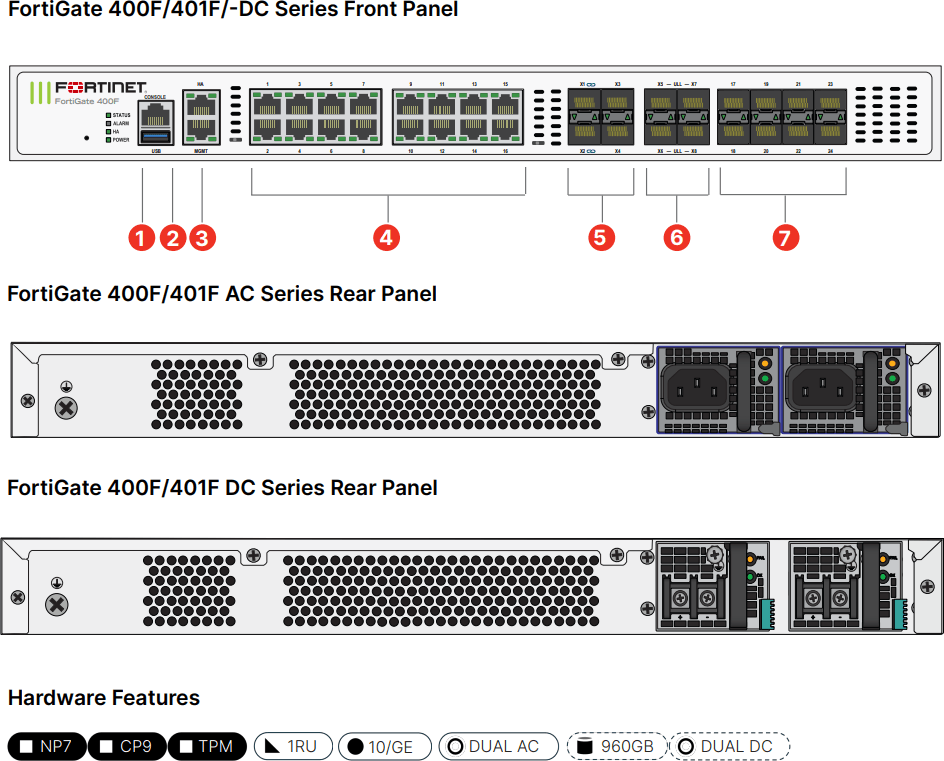Screen dimensions: 944x761
Task: Click the green stripes beside the Fortinet logo
Action: point(40,93)
